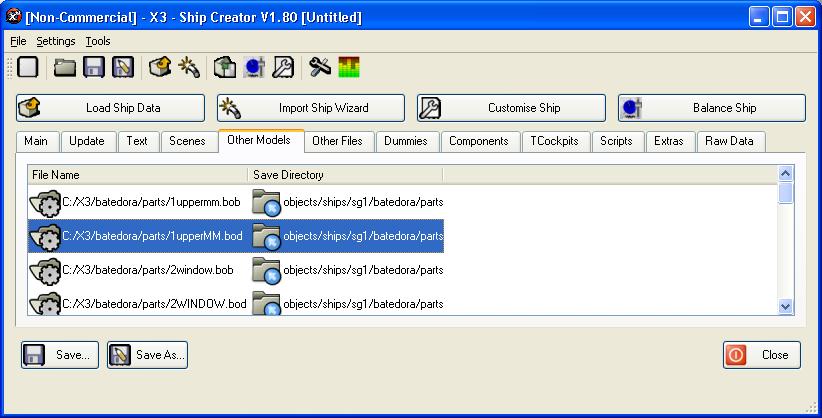Open the File menu
822x418 pixels.
coord(18,41)
